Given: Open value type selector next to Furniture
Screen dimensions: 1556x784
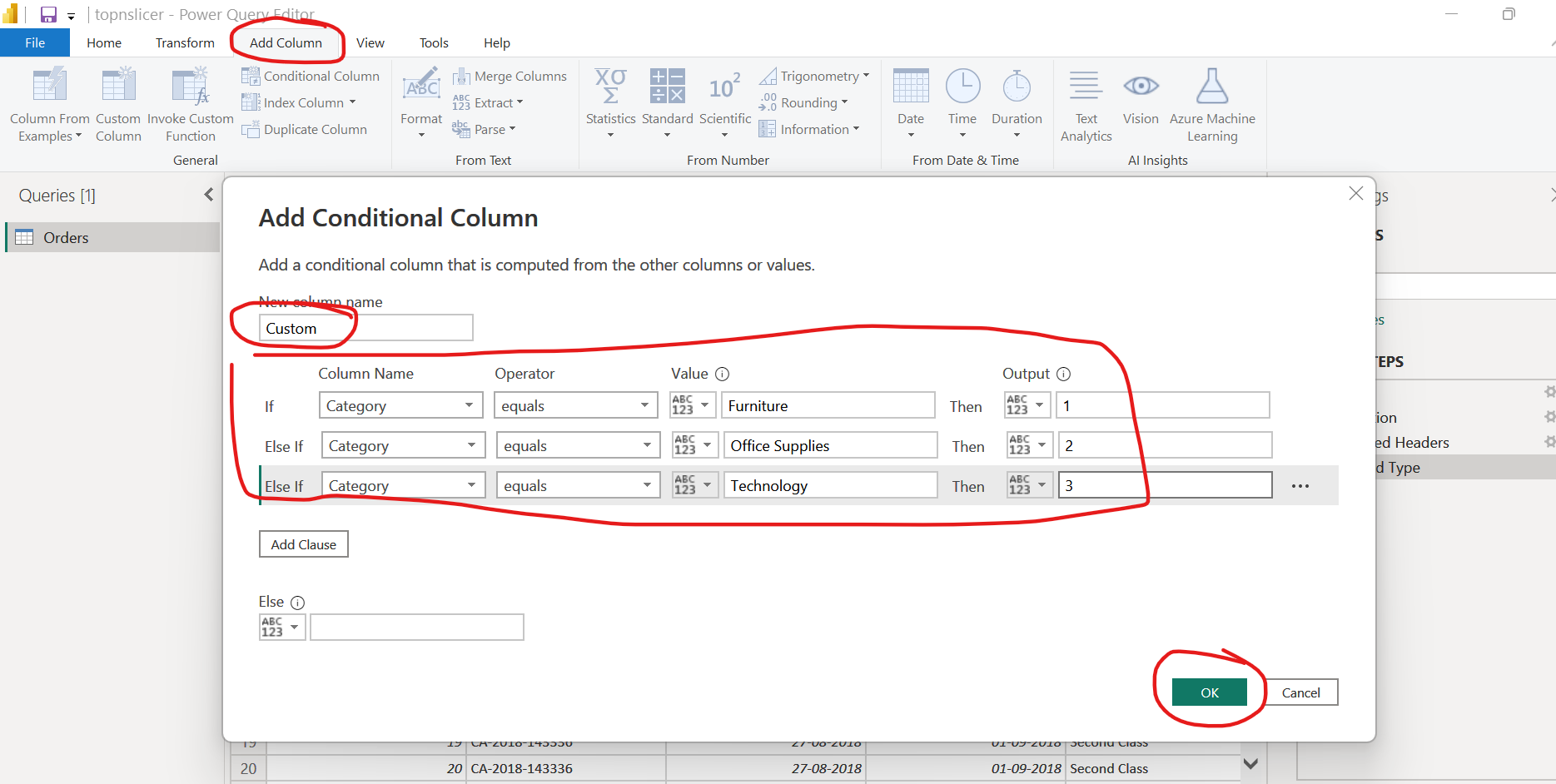Looking at the screenshot, I should tap(693, 405).
